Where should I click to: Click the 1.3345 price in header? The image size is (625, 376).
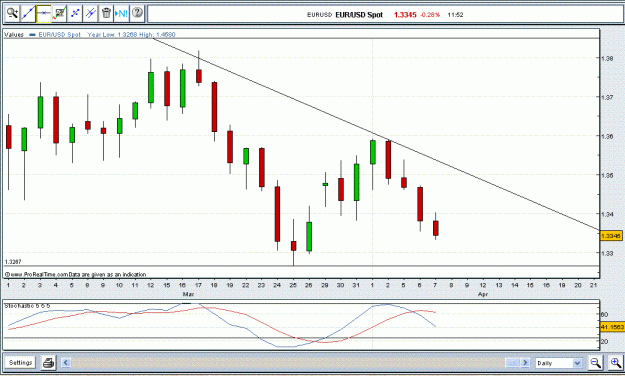[405, 15]
